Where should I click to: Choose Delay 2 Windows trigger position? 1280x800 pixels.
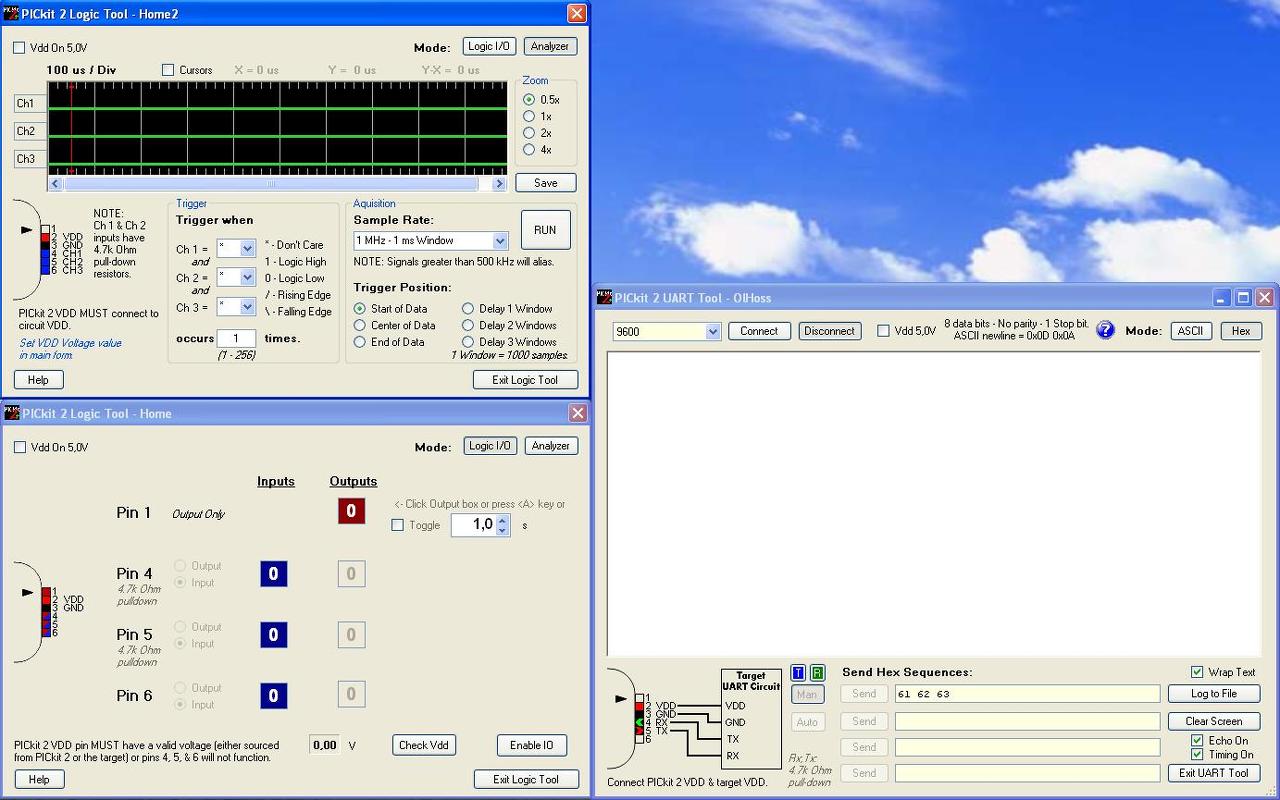[x=468, y=325]
